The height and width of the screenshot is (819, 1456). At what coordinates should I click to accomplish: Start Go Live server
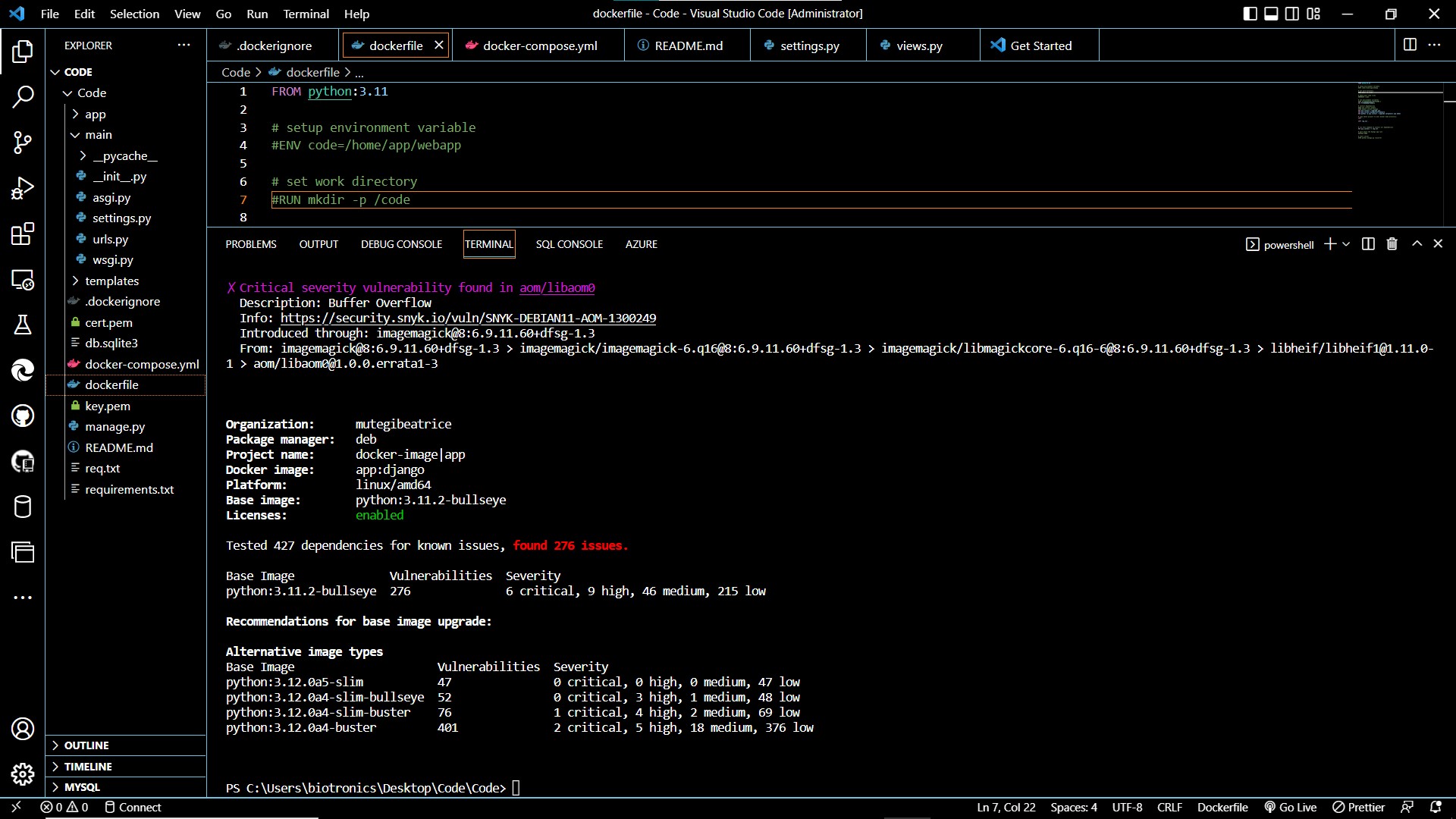[1290, 807]
